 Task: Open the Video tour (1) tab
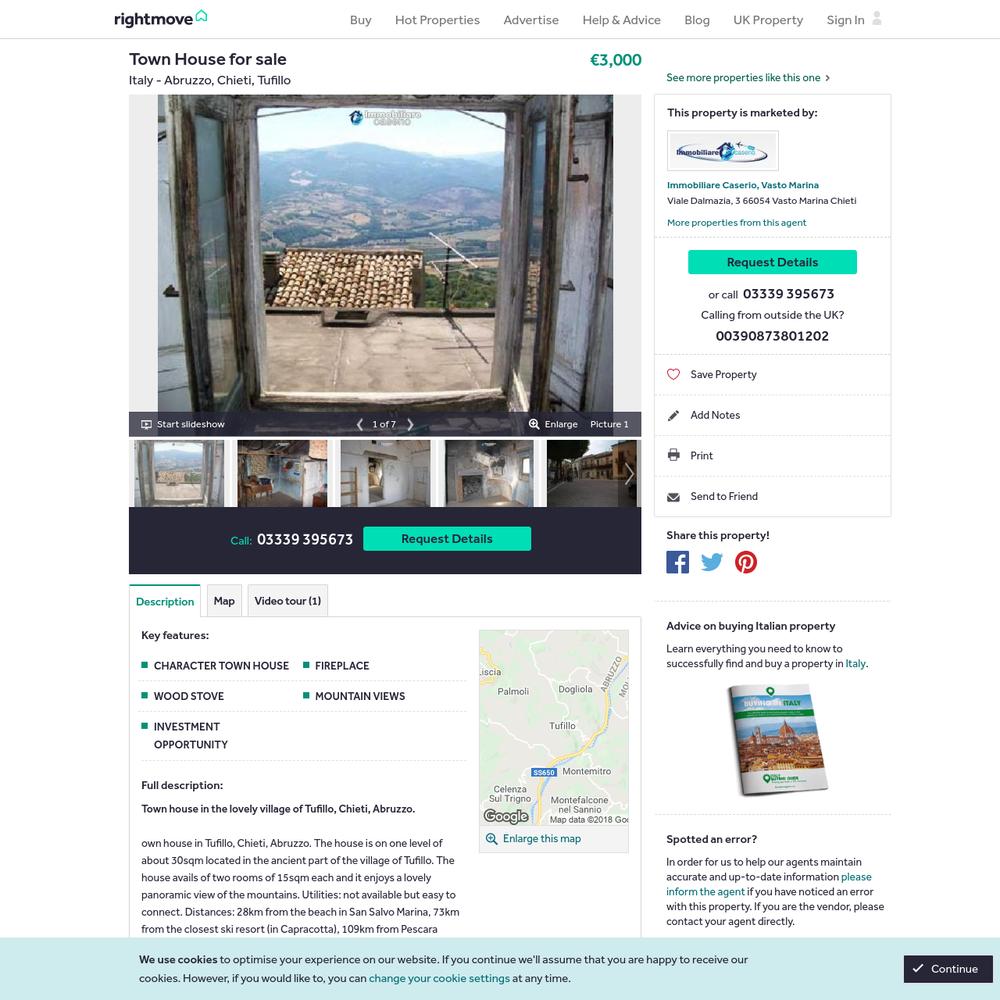pyautogui.click(x=288, y=601)
